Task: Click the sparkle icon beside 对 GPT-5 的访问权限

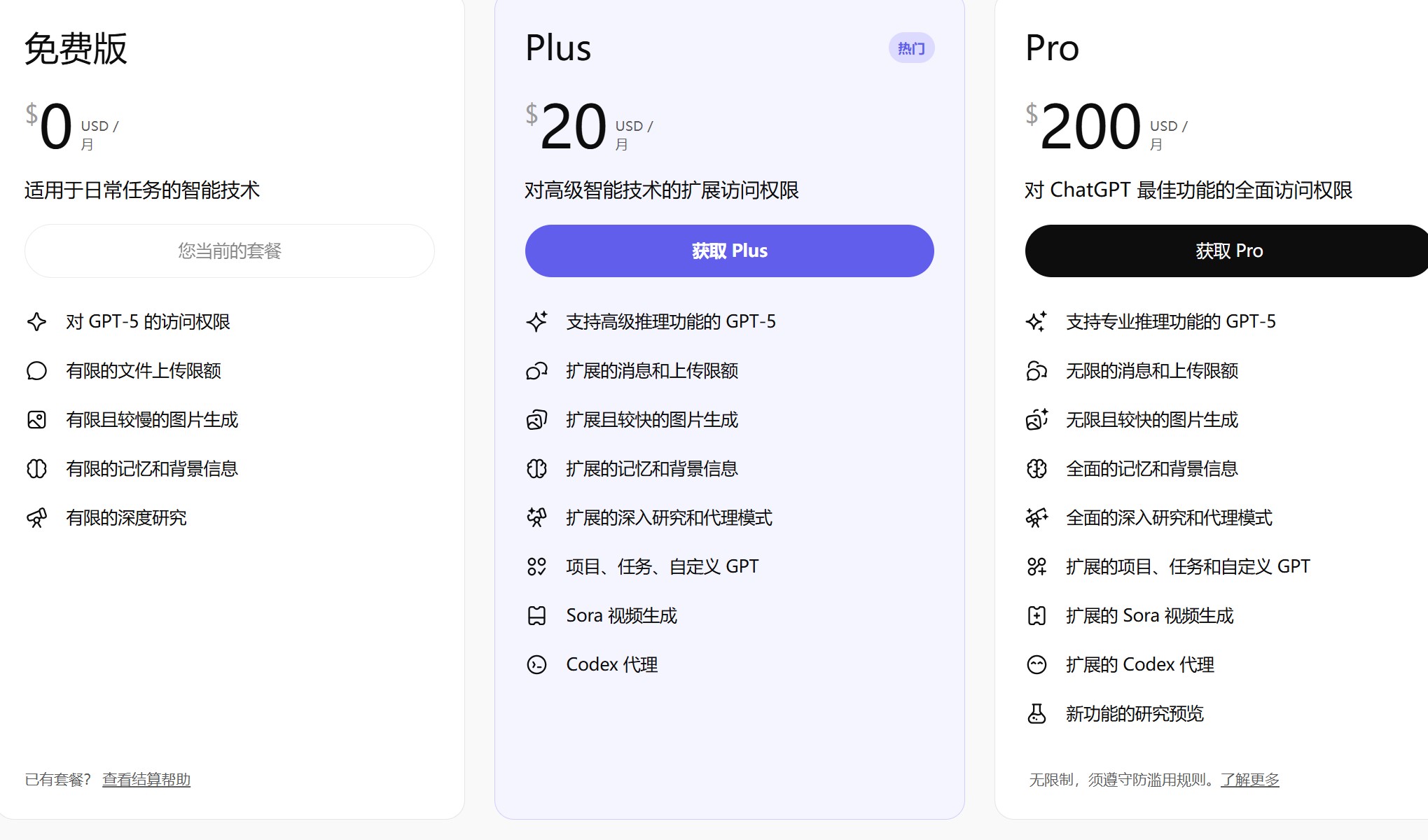Action: tap(36, 321)
